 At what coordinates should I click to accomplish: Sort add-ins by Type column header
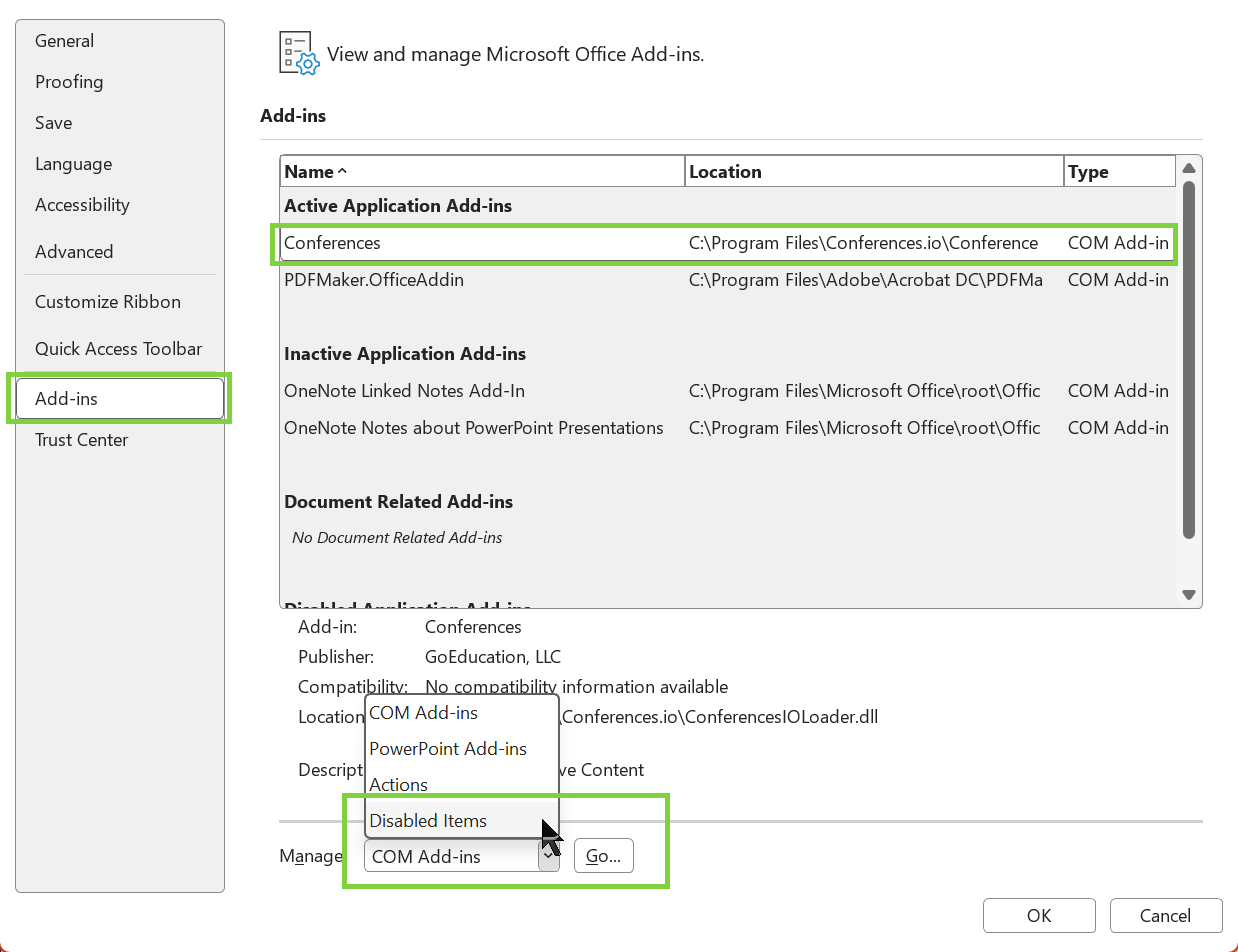click(1120, 172)
